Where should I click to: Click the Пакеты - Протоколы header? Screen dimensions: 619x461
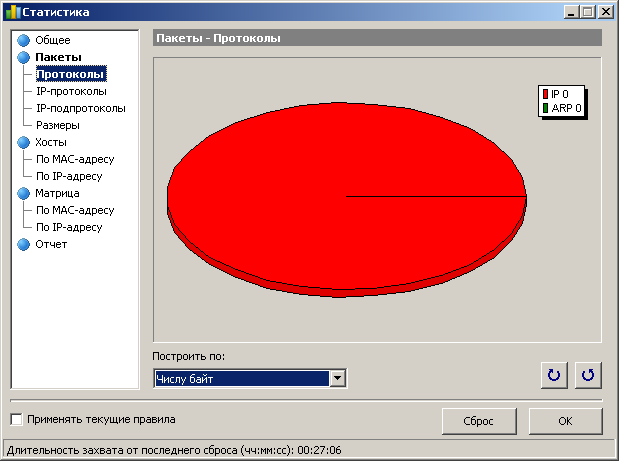tap(377, 38)
